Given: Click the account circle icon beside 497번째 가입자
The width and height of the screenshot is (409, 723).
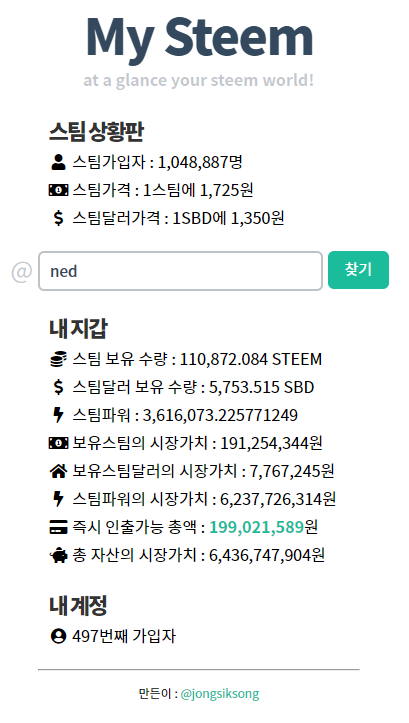Looking at the screenshot, I should (58, 636).
